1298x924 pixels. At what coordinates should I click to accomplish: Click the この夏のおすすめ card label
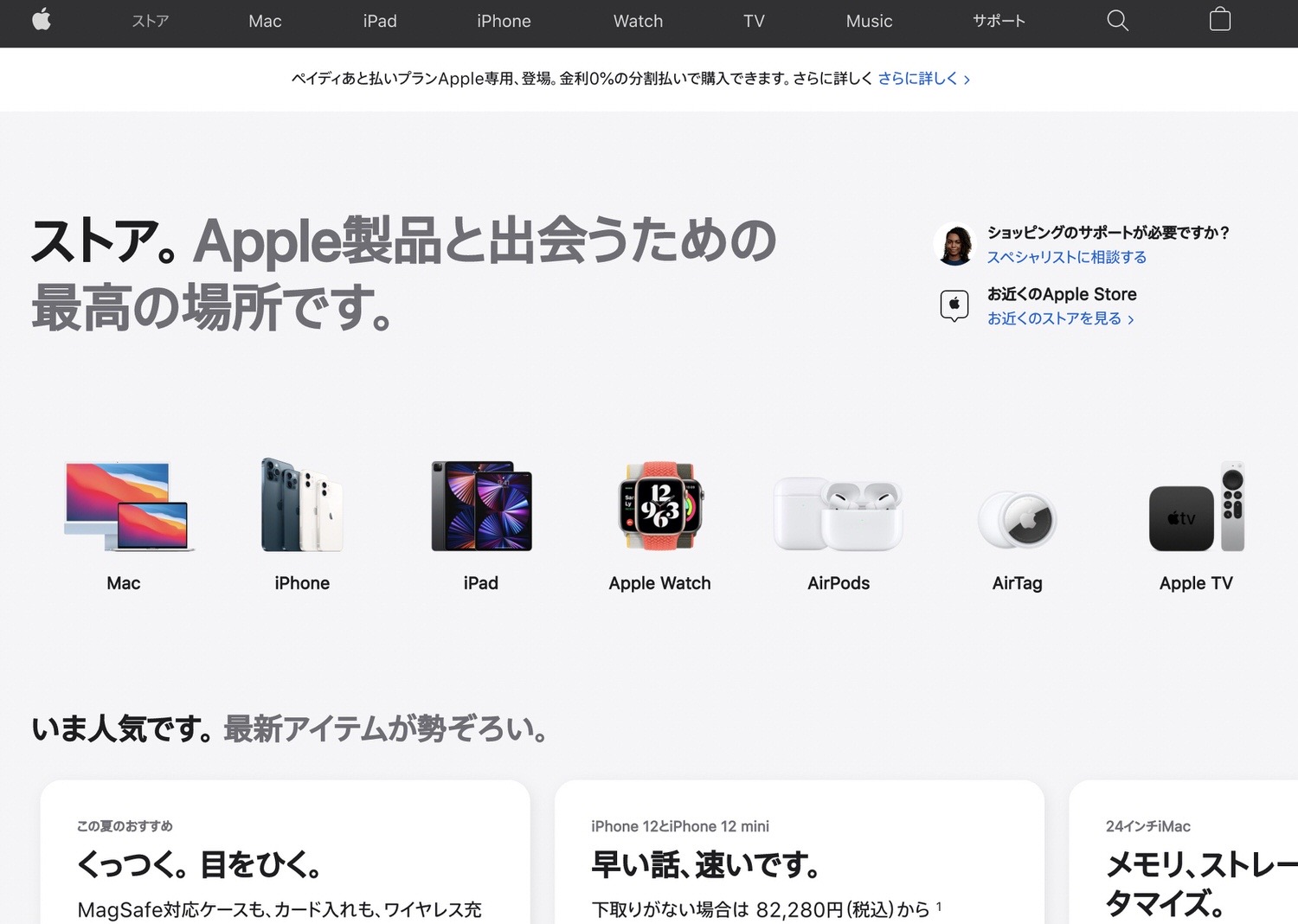coord(125,826)
